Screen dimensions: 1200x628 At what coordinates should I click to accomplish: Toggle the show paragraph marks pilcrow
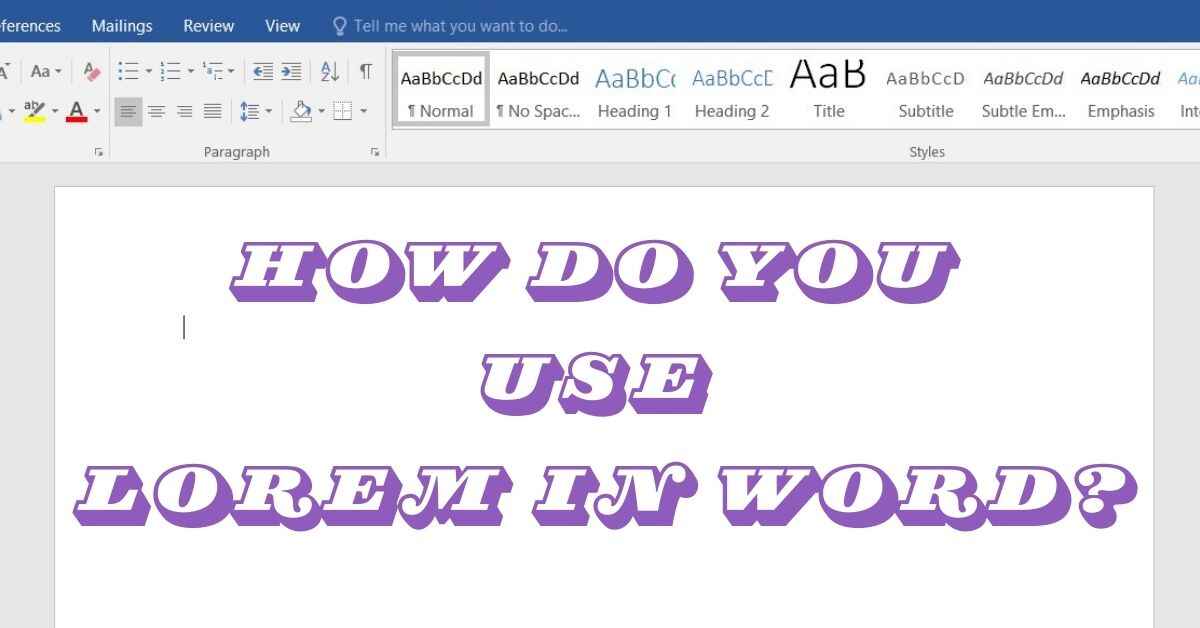pos(366,72)
